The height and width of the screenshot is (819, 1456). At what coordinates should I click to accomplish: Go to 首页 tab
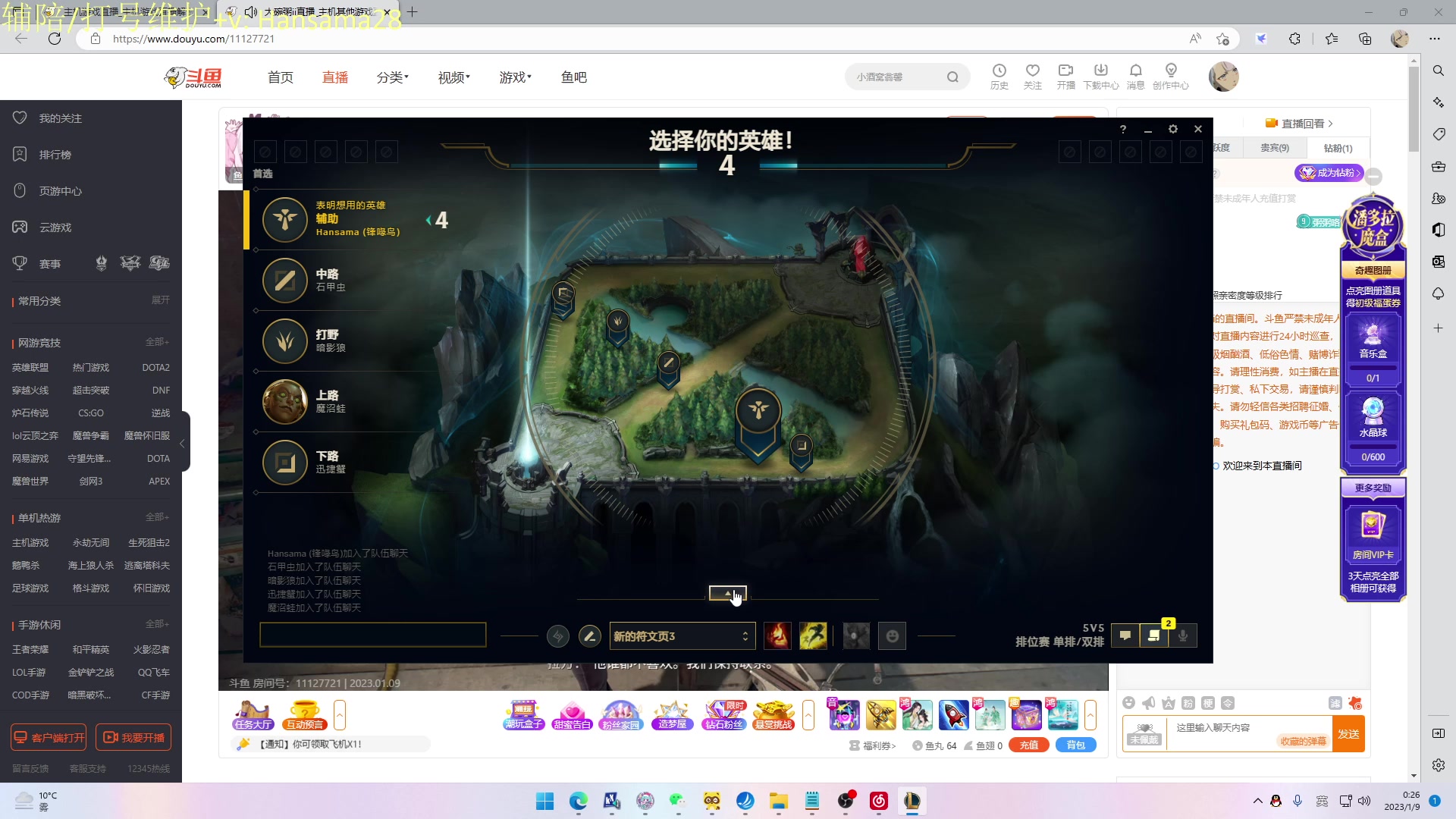pyautogui.click(x=281, y=77)
